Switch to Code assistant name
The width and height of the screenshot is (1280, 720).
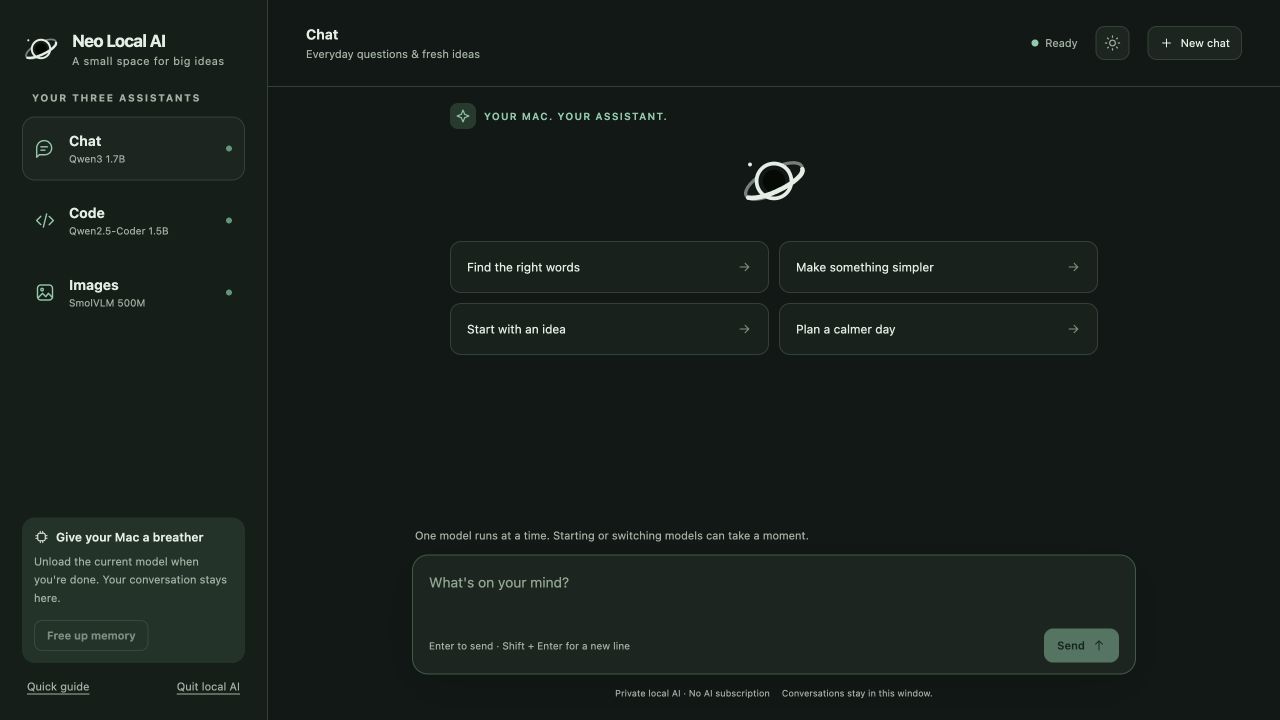[x=87, y=213]
